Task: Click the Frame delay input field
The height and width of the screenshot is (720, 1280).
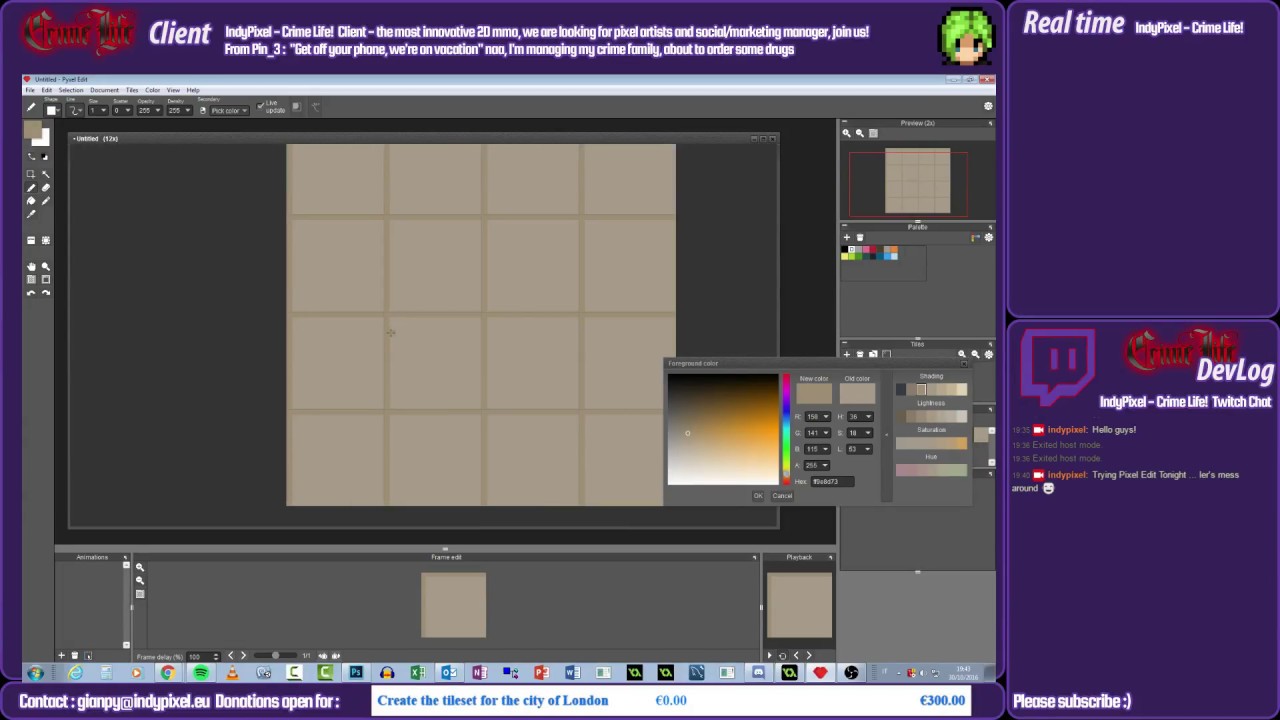Action: pyautogui.click(x=203, y=657)
